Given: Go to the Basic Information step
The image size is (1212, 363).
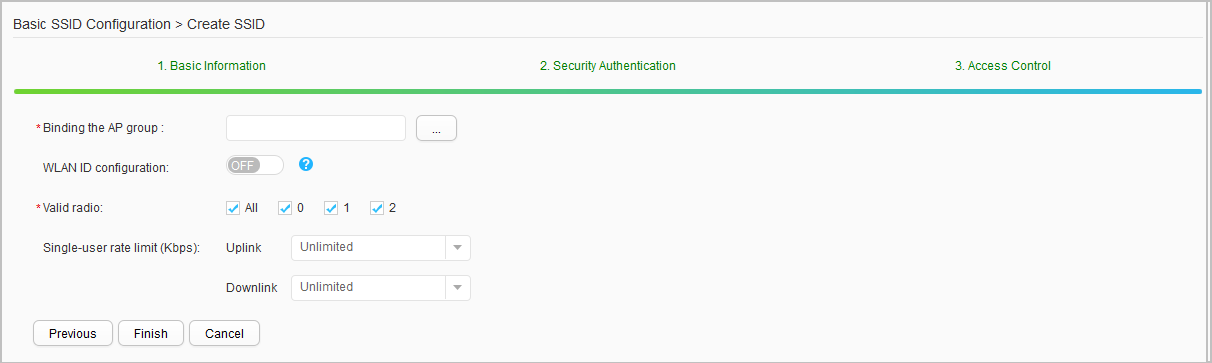Looking at the screenshot, I should [x=212, y=66].
